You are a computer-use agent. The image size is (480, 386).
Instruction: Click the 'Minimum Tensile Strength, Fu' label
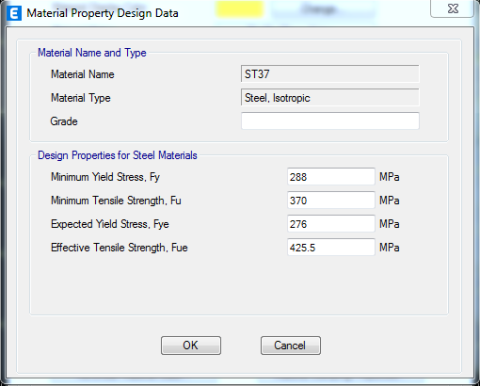[116, 200]
